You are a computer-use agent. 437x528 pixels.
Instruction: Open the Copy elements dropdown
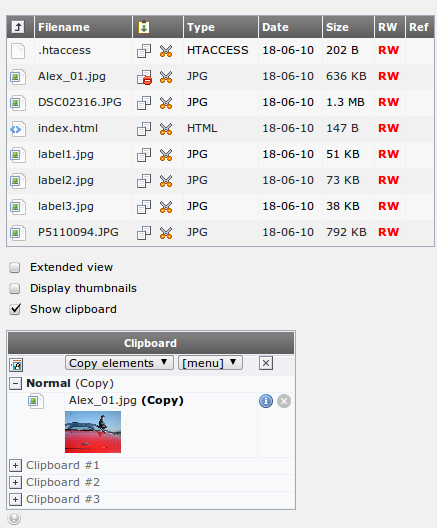(119, 363)
